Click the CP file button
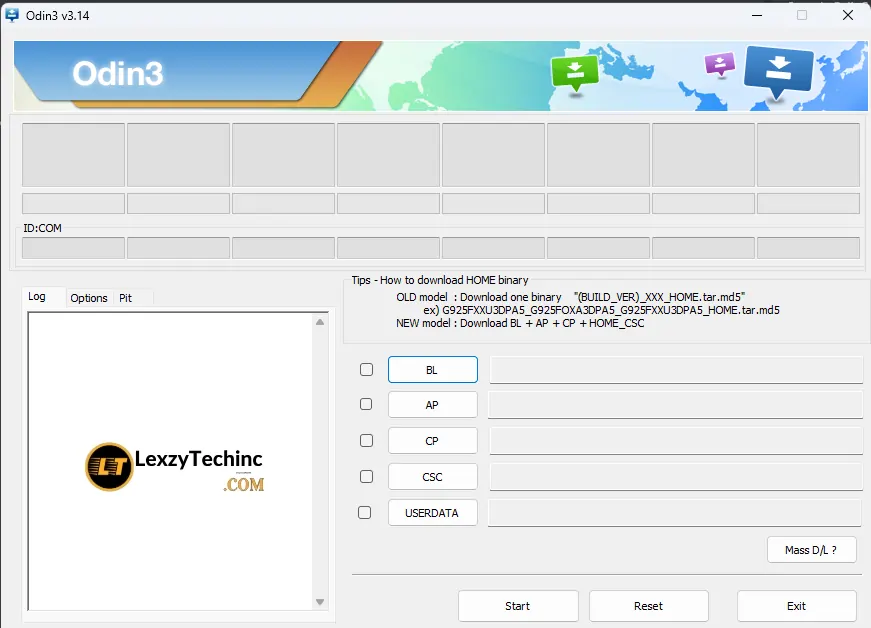 (x=433, y=441)
